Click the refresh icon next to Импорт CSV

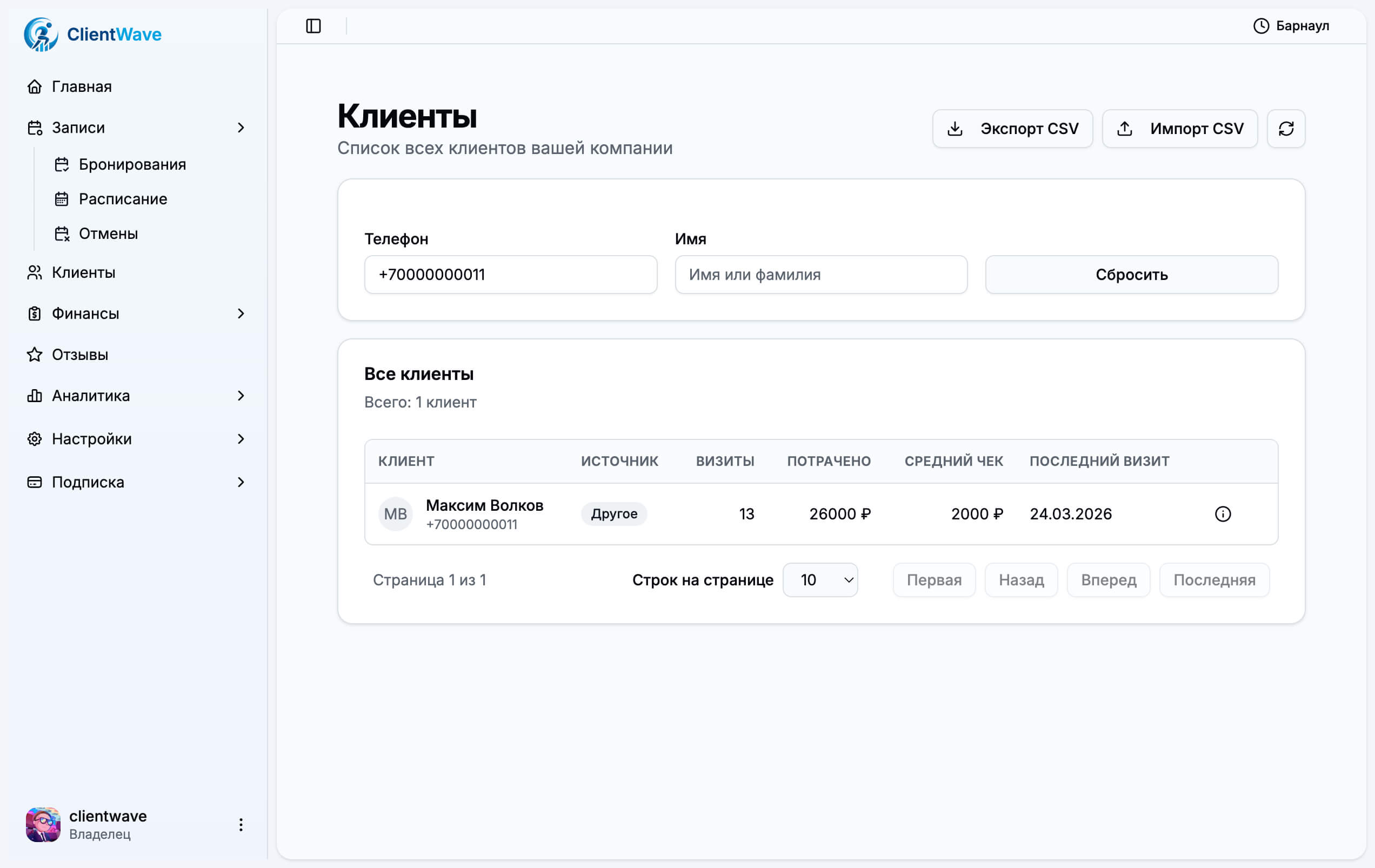[x=1286, y=129]
